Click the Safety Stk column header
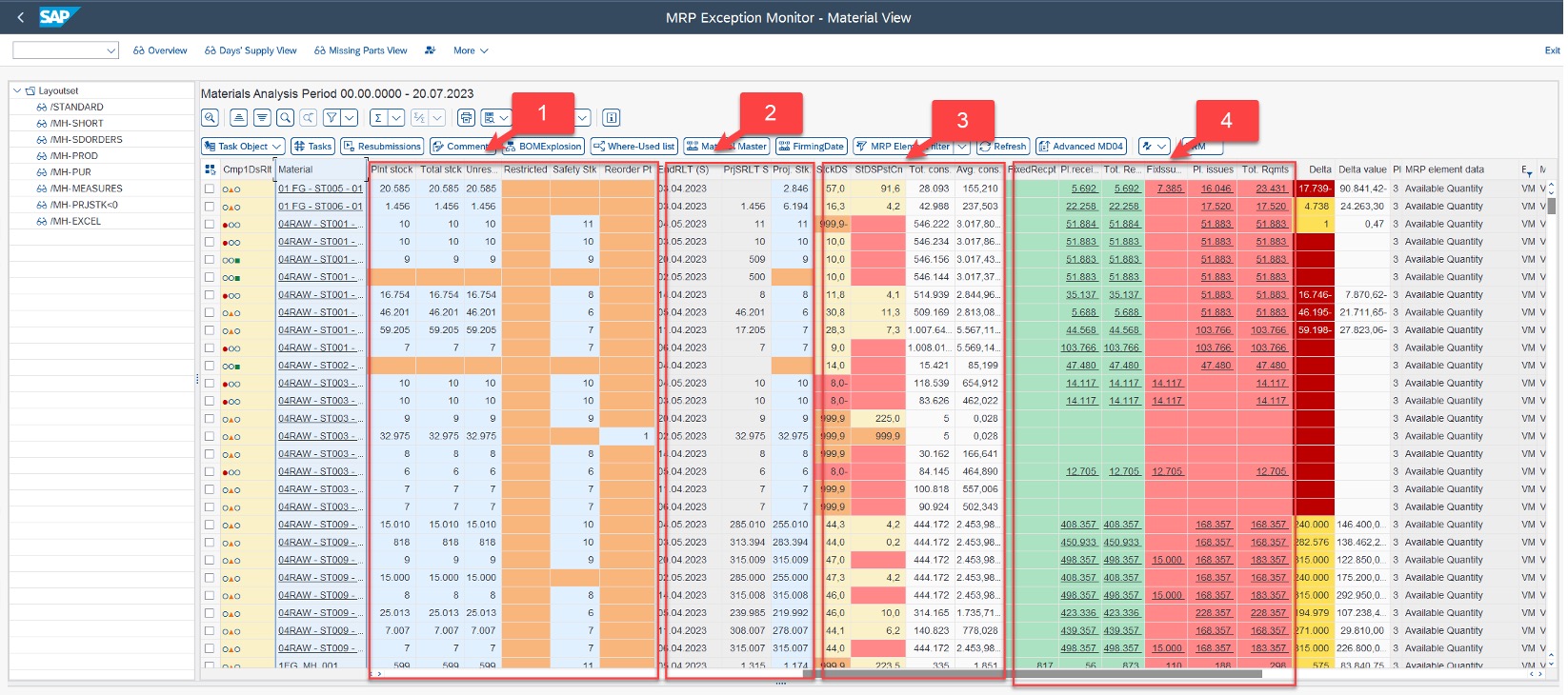The height and width of the screenshot is (695, 1568). point(574,169)
